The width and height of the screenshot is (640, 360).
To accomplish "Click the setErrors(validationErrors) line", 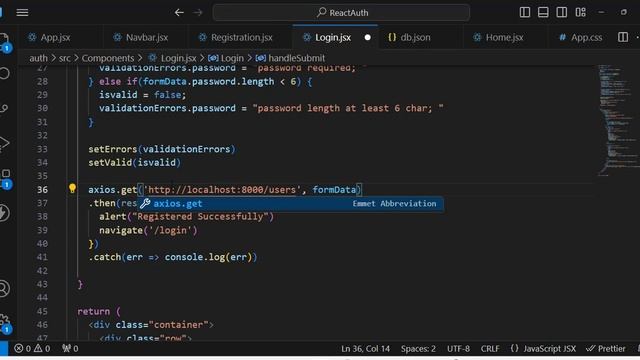I will click(x=162, y=149).
